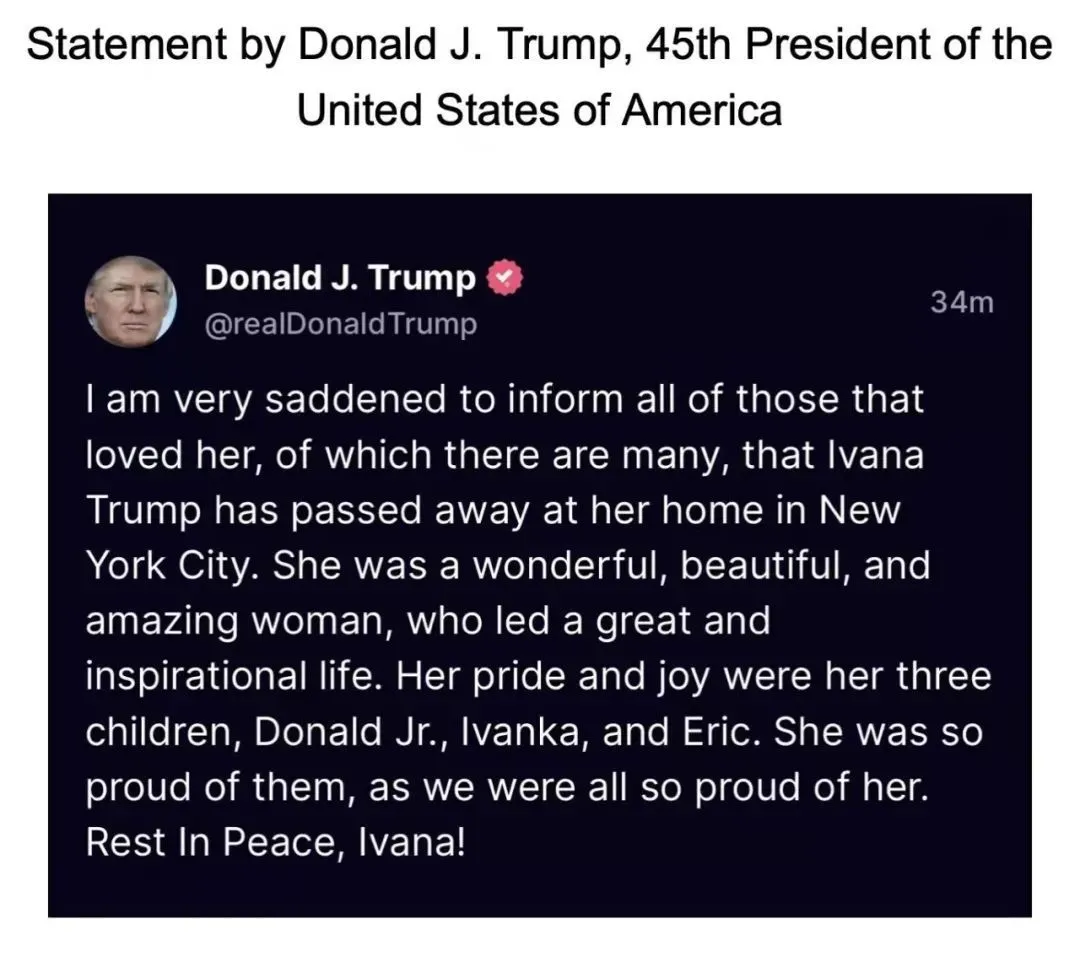Viewport: 1080px width, 968px height.
Task: Click the Donald J. Trump display name
Action: point(340,278)
